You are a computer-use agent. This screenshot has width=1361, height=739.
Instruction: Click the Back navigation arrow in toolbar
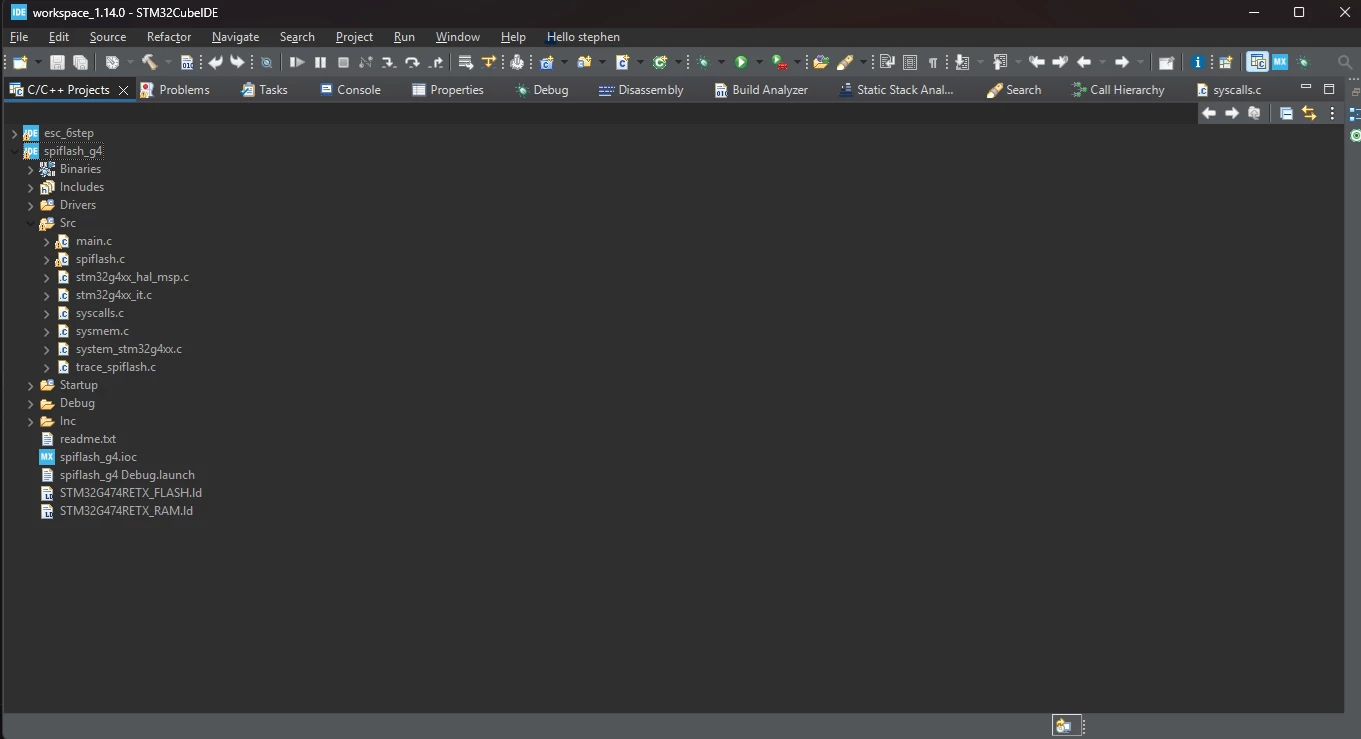(1084, 62)
